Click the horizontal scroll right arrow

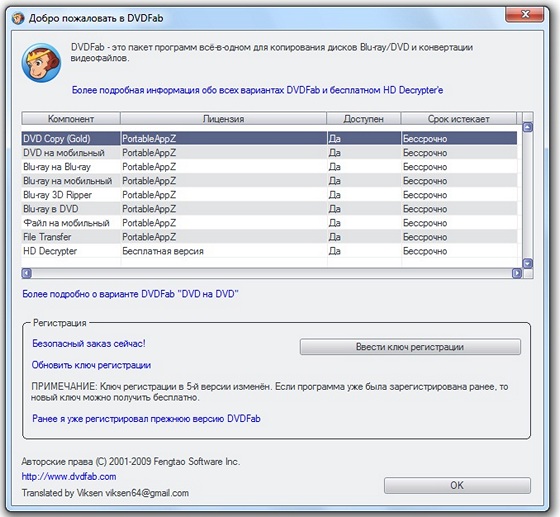517,273
